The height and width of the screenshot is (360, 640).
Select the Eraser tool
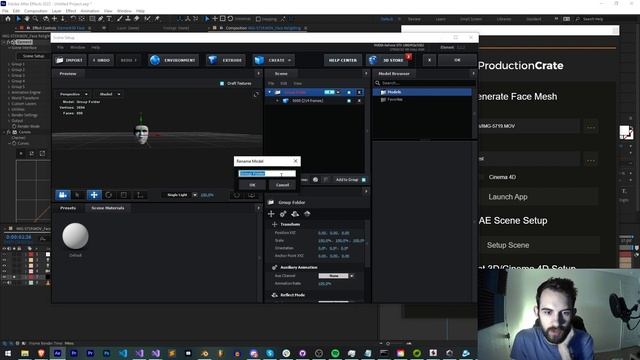tap(137, 19)
